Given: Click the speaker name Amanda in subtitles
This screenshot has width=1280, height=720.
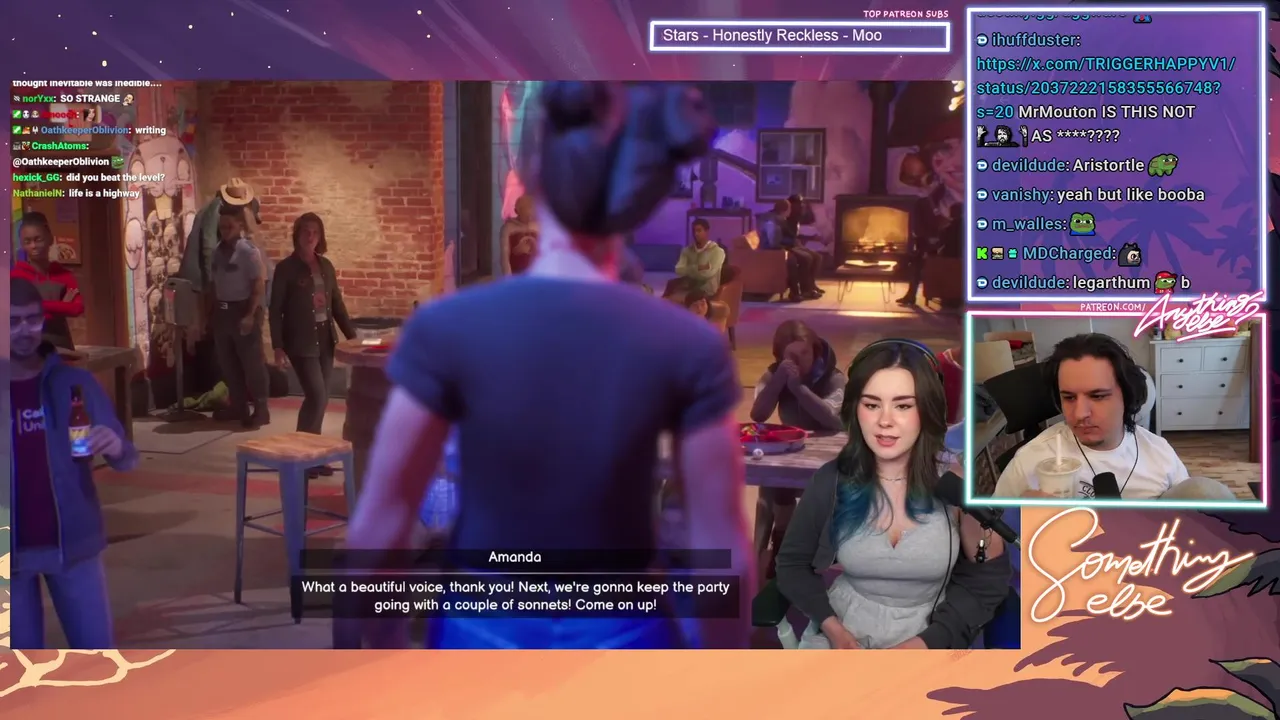Looking at the screenshot, I should coord(514,557).
